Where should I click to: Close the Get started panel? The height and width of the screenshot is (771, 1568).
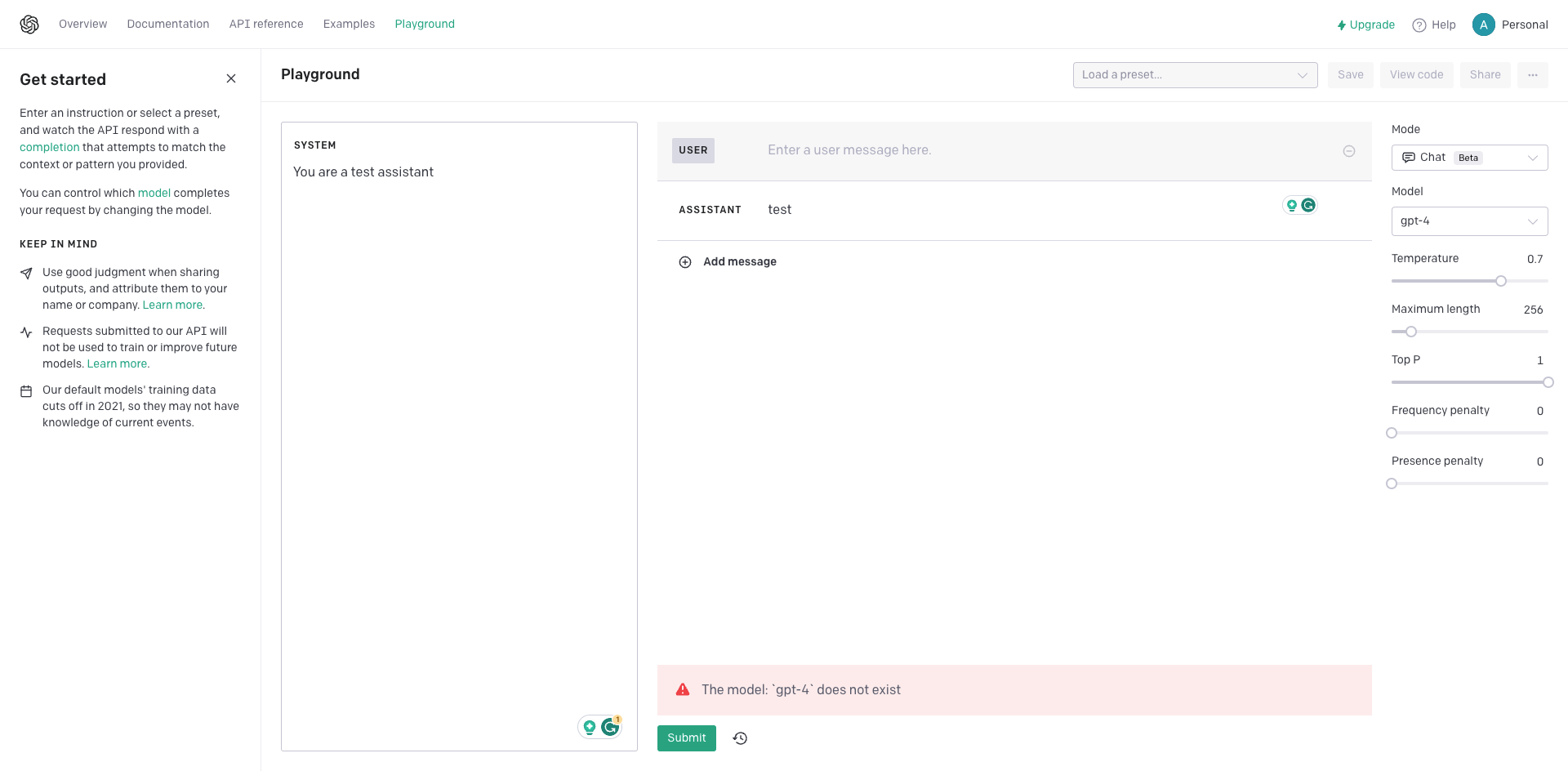tap(231, 78)
